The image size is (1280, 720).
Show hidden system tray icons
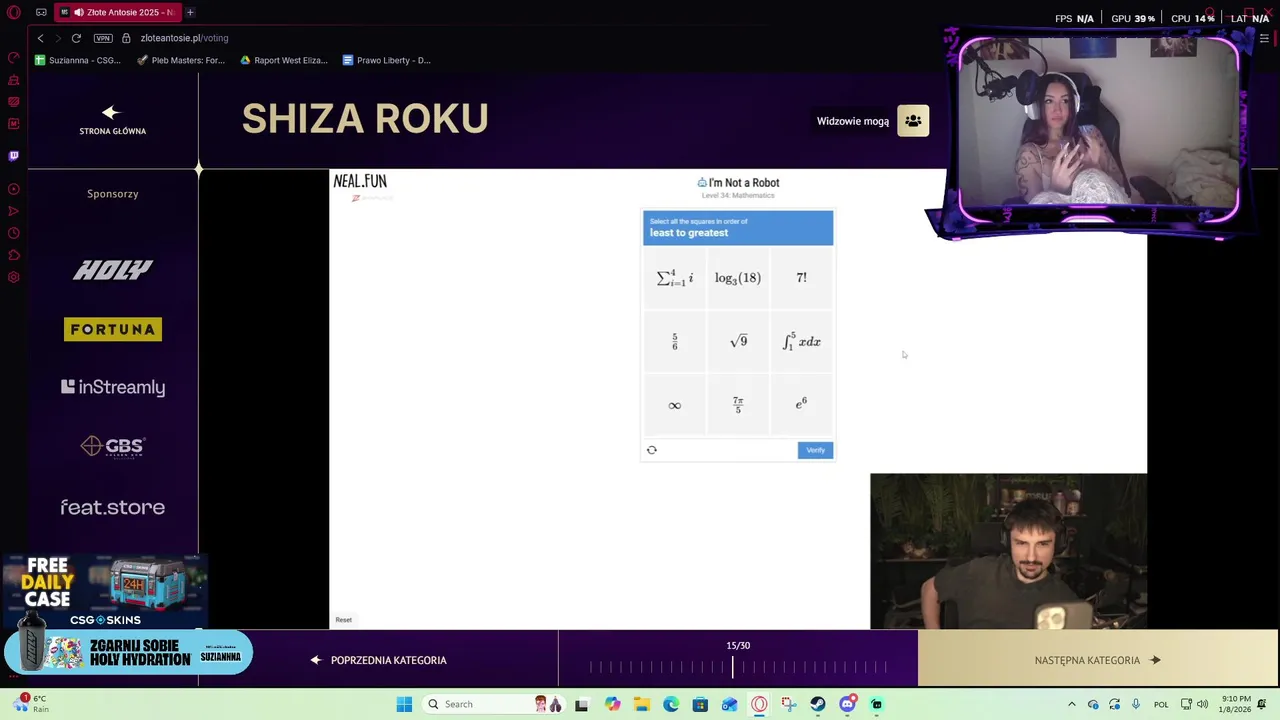pos(1071,704)
